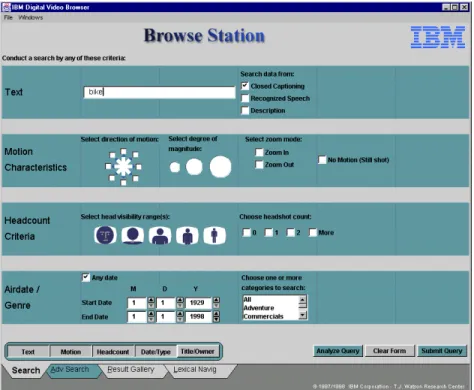Click the Start Date year field 1929
The width and height of the screenshot is (474, 390).
(x=199, y=303)
